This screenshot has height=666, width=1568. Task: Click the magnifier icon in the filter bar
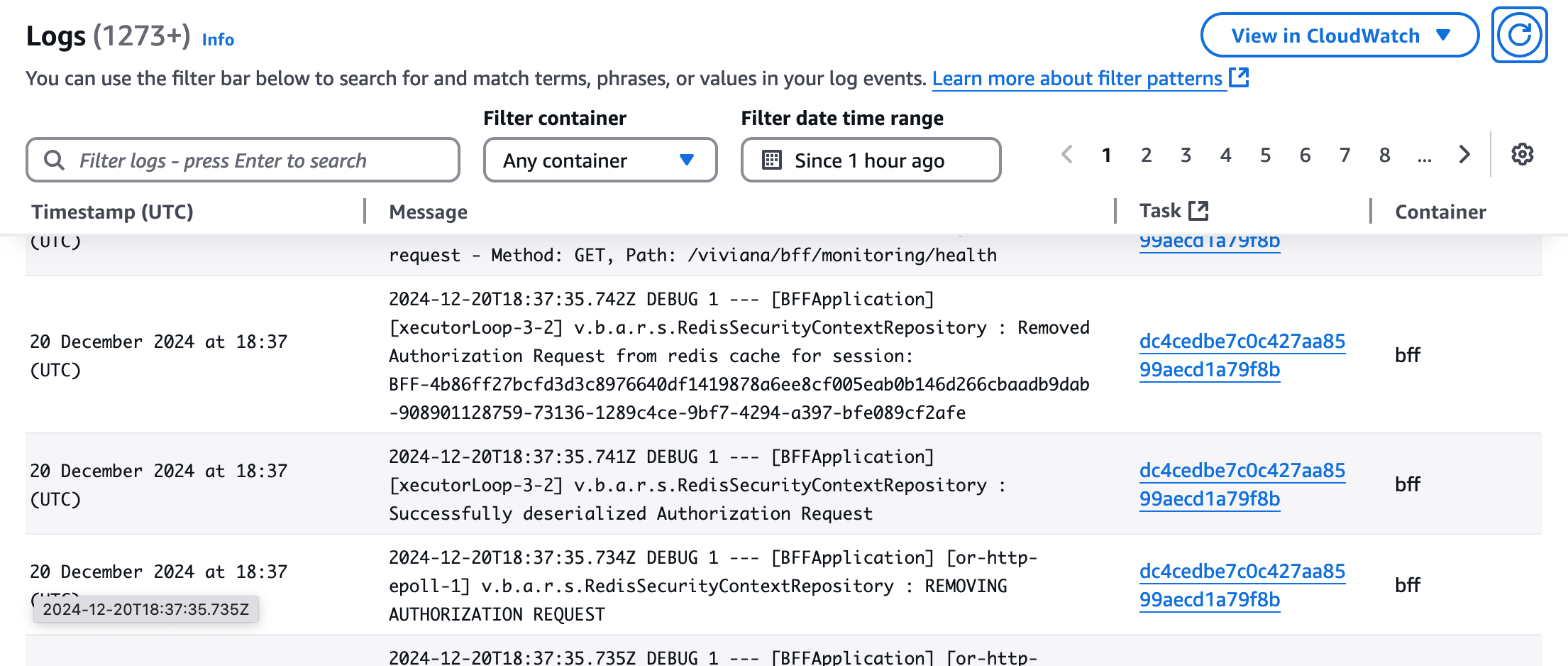tap(54, 160)
